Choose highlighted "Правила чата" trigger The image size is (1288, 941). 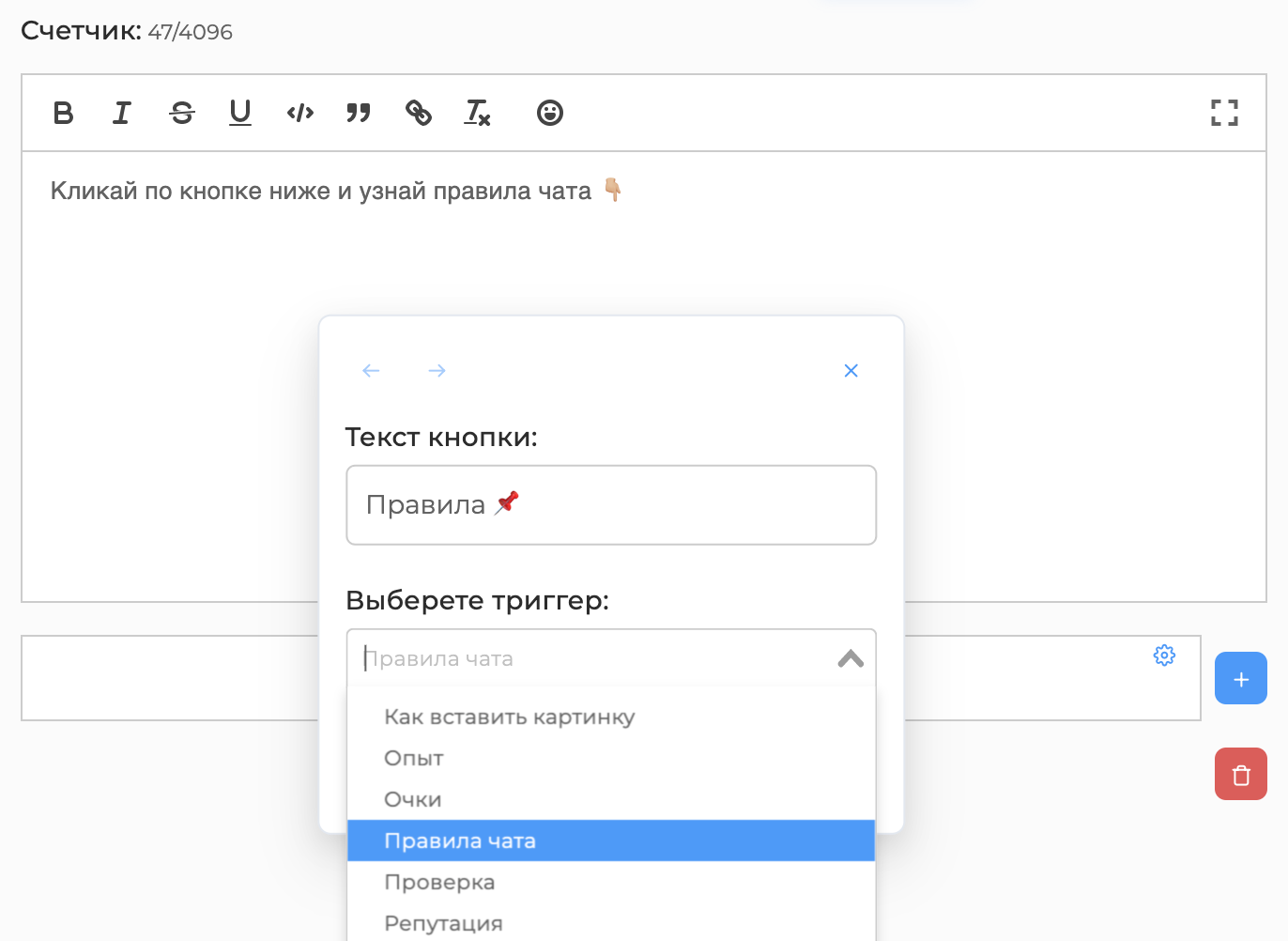pyautogui.click(x=611, y=841)
